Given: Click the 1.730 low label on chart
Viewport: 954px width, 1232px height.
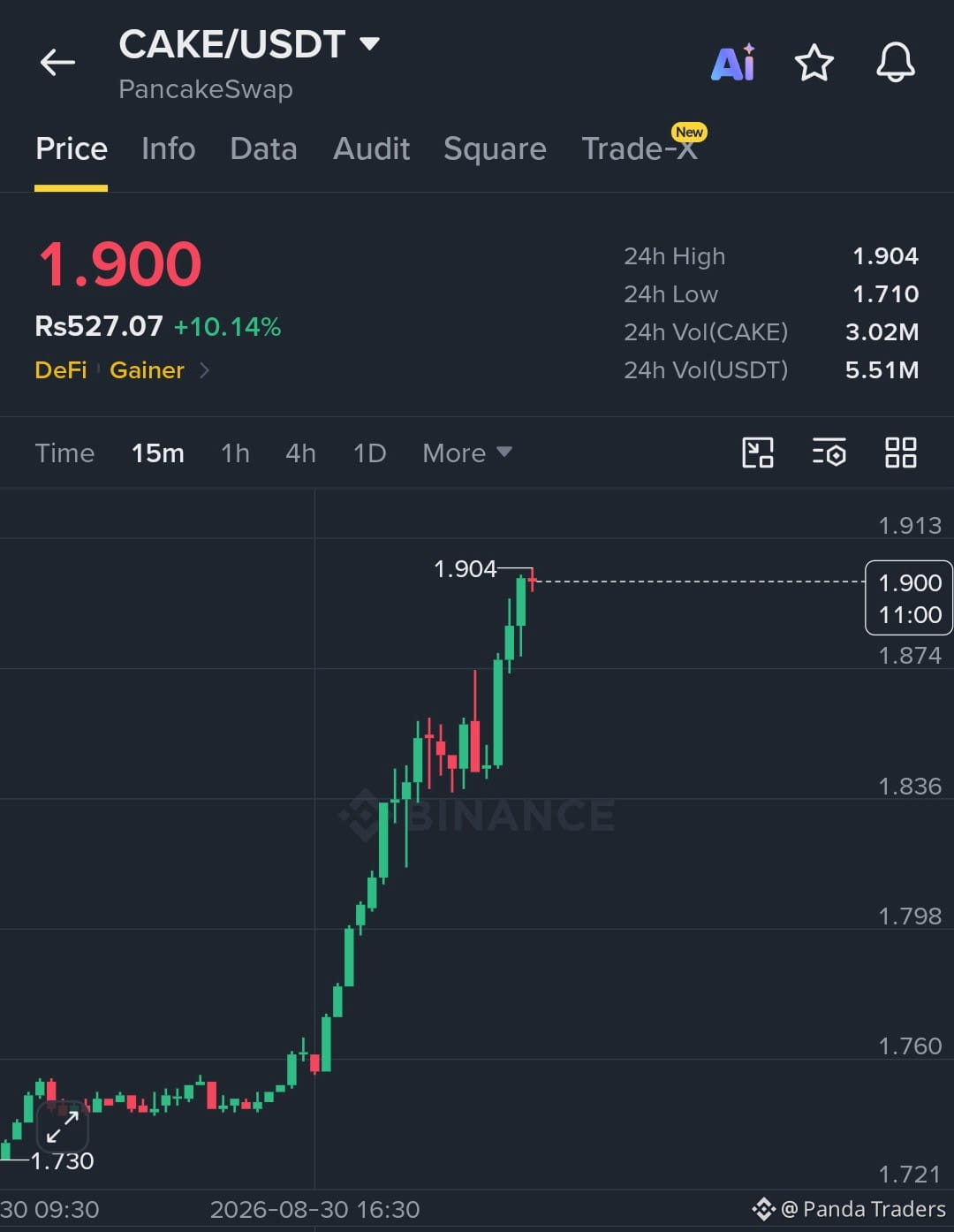Looking at the screenshot, I should pyautogui.click(x=62, y=1161).
